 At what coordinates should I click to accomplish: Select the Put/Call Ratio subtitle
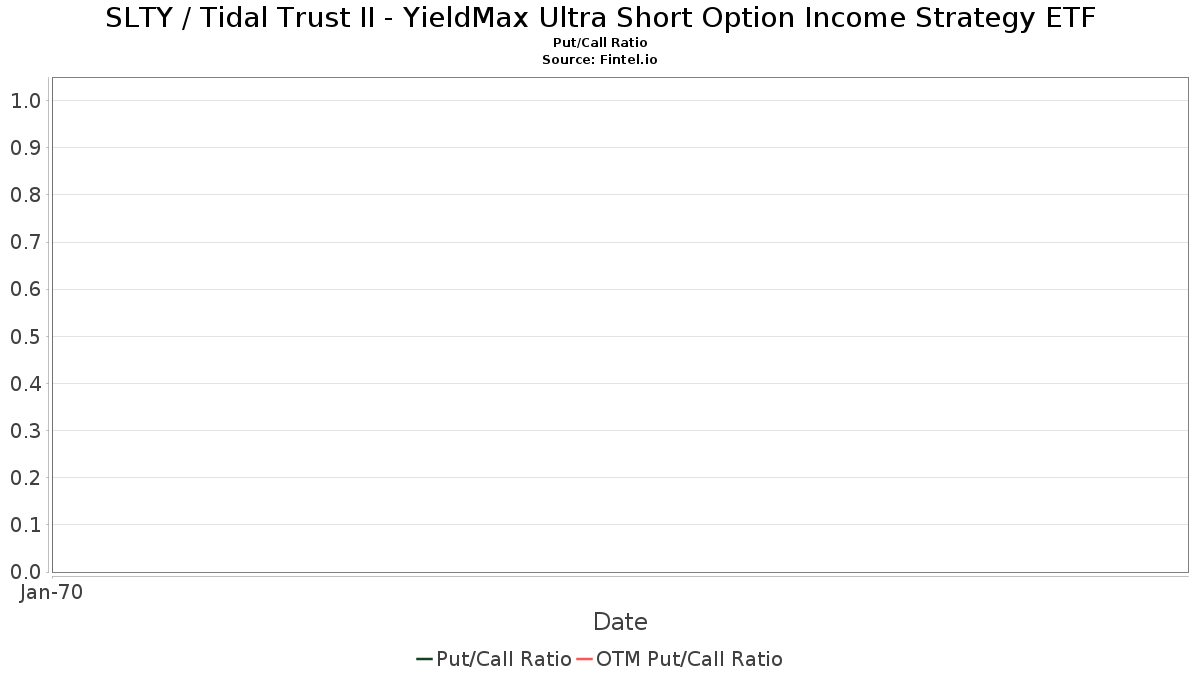600,43
